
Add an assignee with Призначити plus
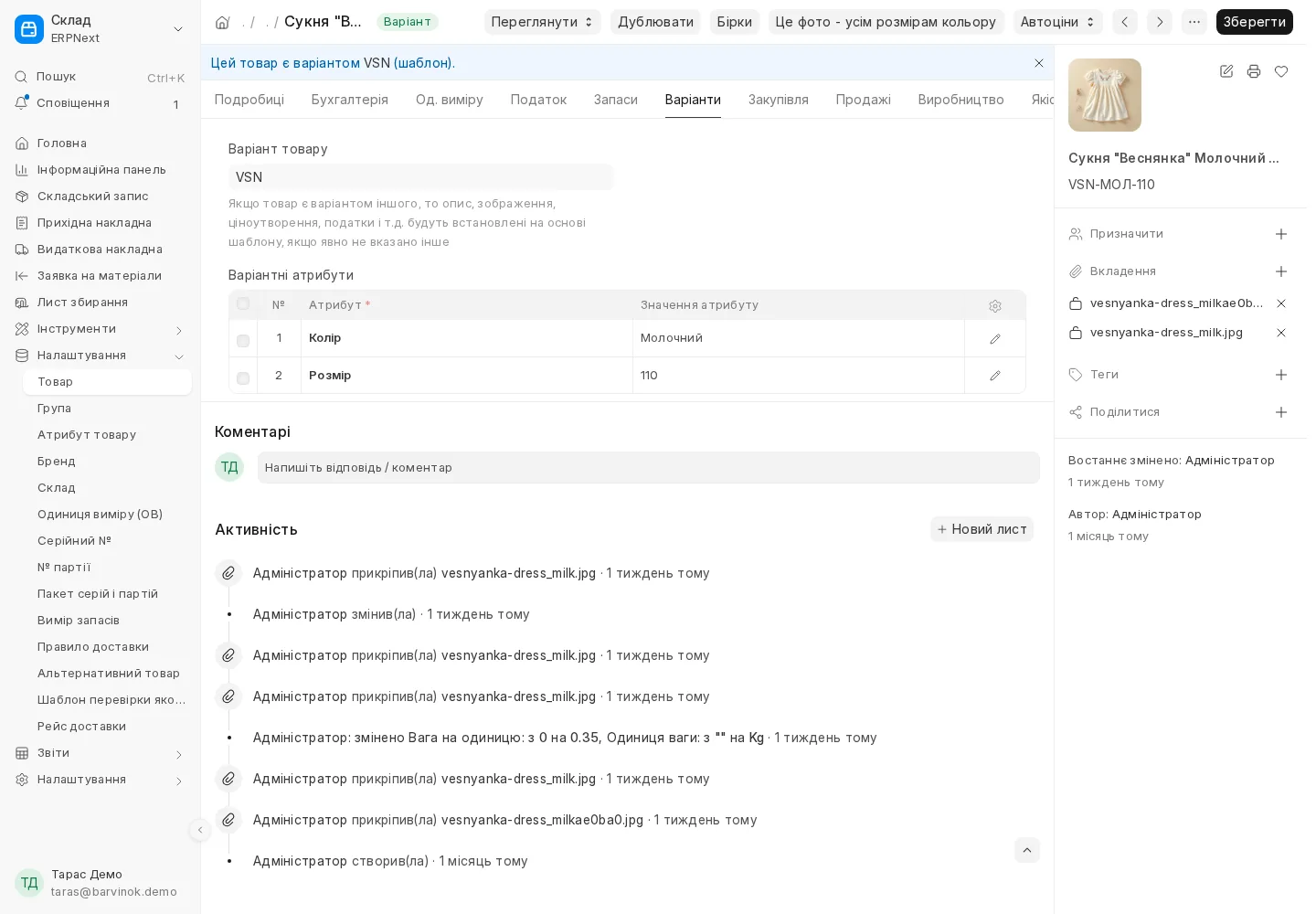pyautogui.click(x=1281, y=234)
